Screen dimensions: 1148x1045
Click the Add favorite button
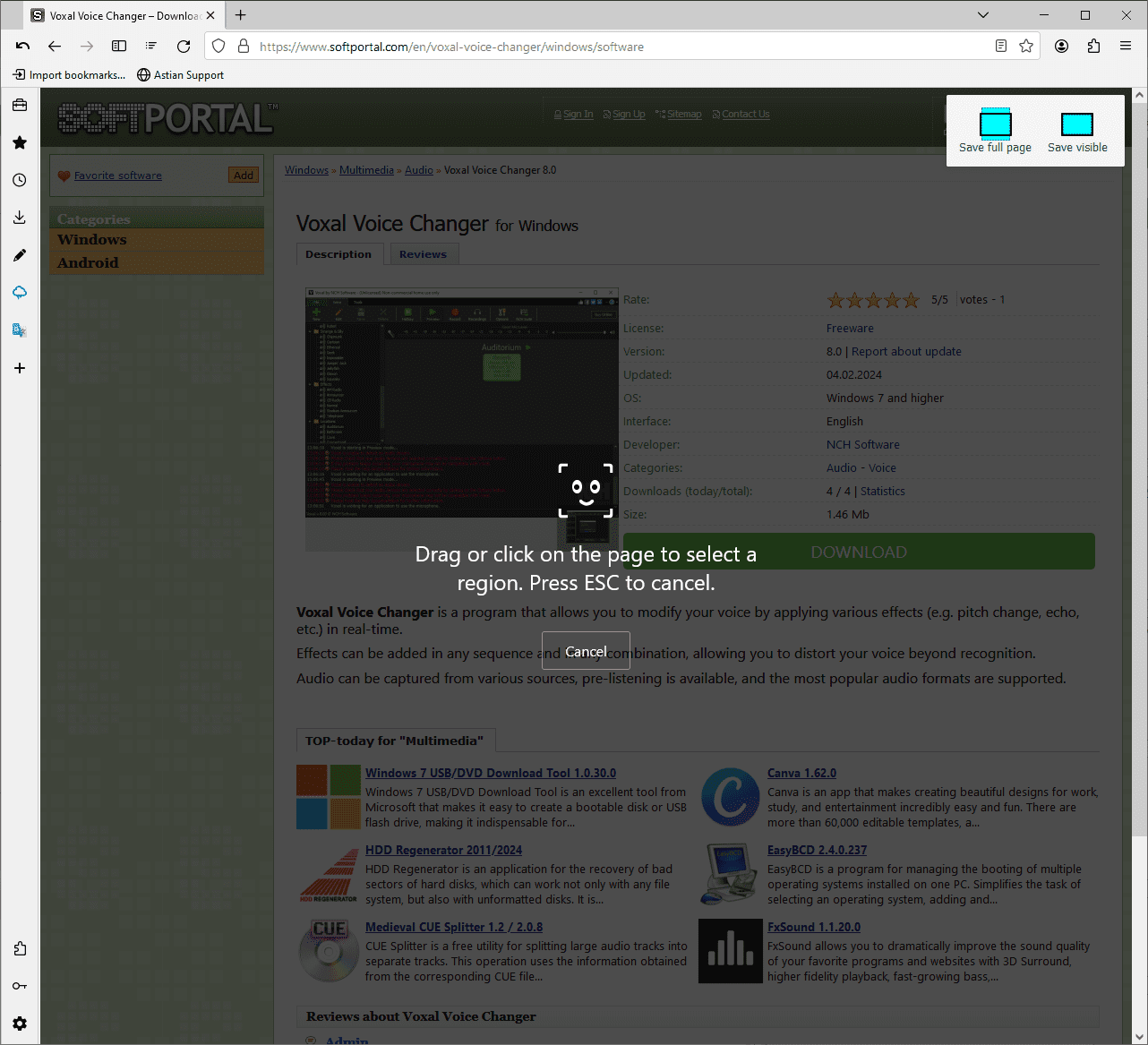[244, 176]
